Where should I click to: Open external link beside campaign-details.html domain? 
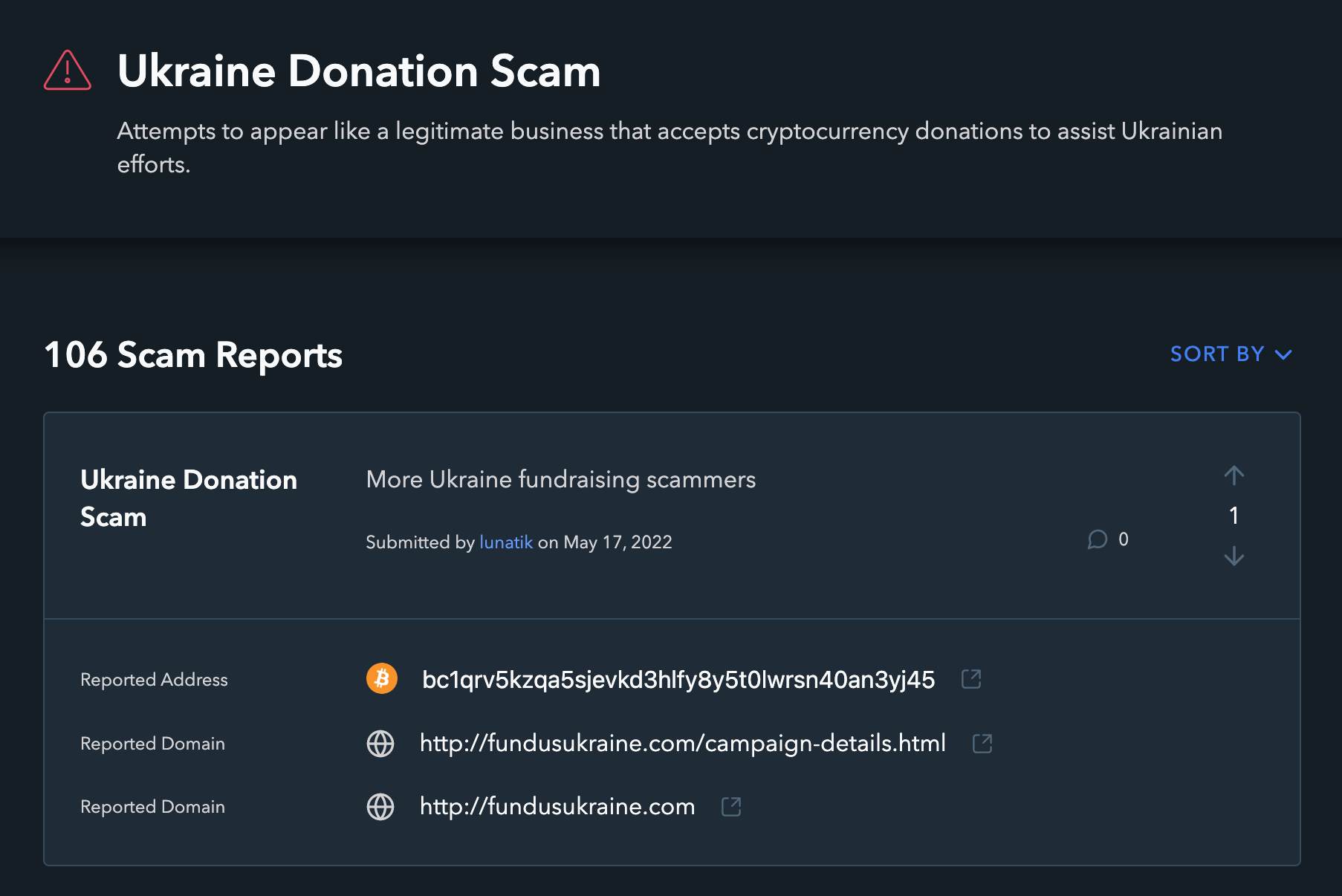[x=982, y=743]
